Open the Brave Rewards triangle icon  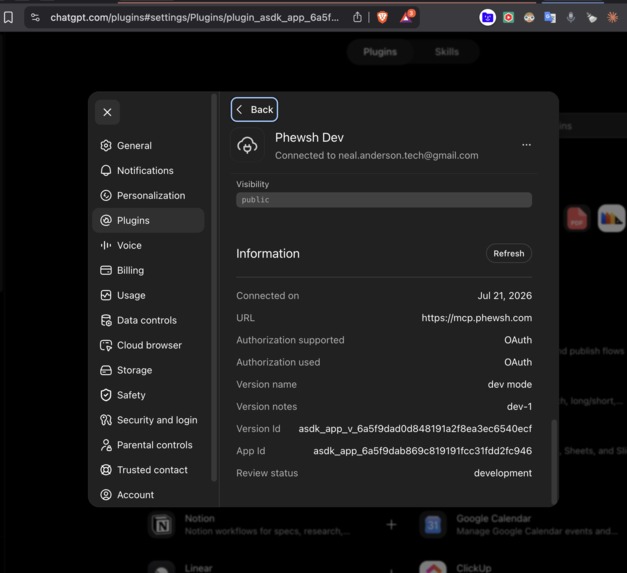tap(407, 17)
